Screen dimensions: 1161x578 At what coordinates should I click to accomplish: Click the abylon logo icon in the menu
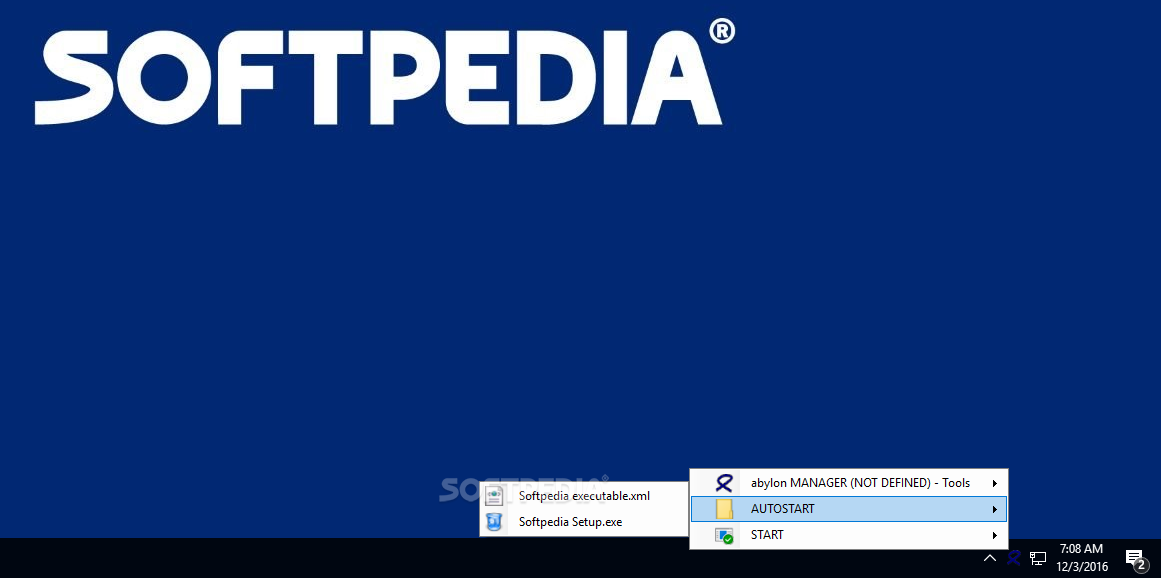[x=723, y=483]
